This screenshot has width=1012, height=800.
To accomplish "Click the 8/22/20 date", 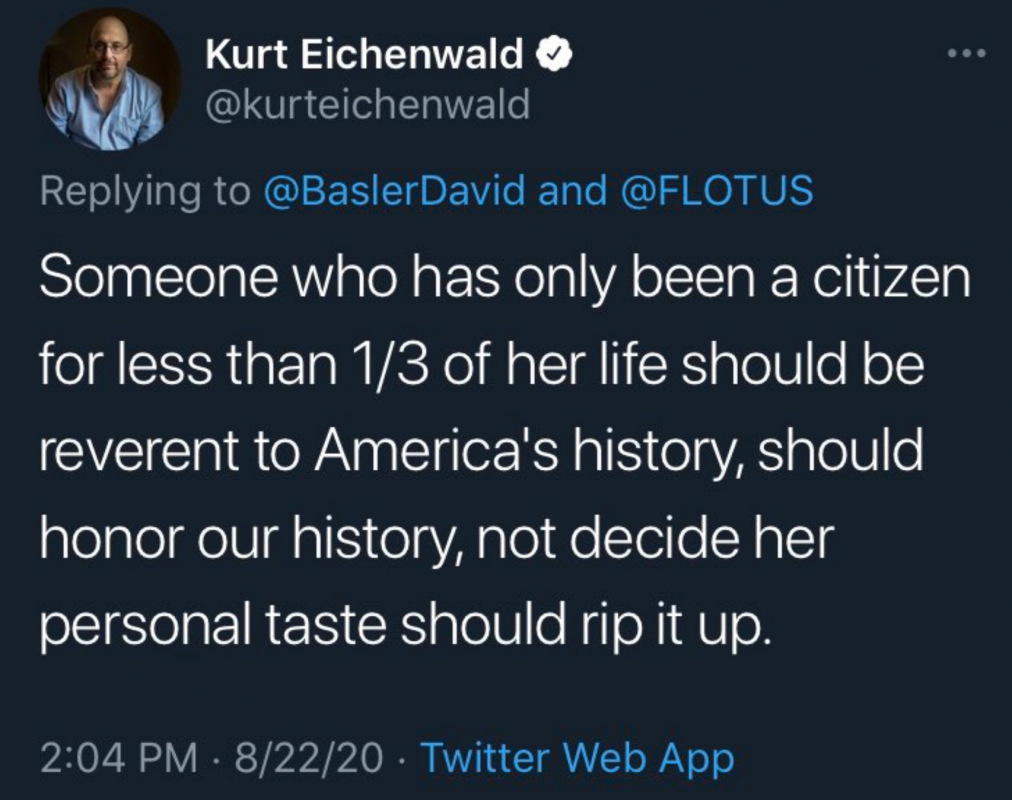I will click(x=309, y=757).
